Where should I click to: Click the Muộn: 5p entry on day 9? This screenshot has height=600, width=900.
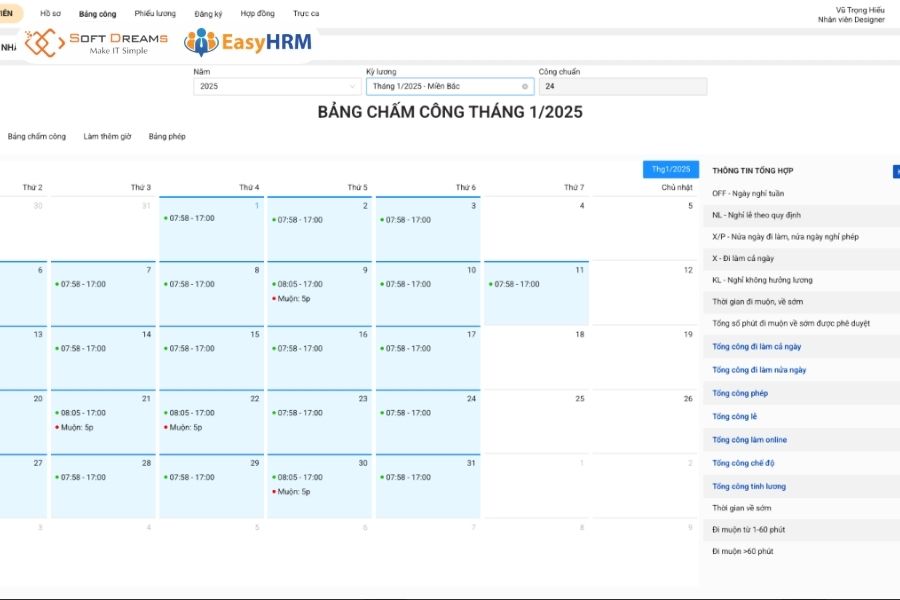pos(291,299)
